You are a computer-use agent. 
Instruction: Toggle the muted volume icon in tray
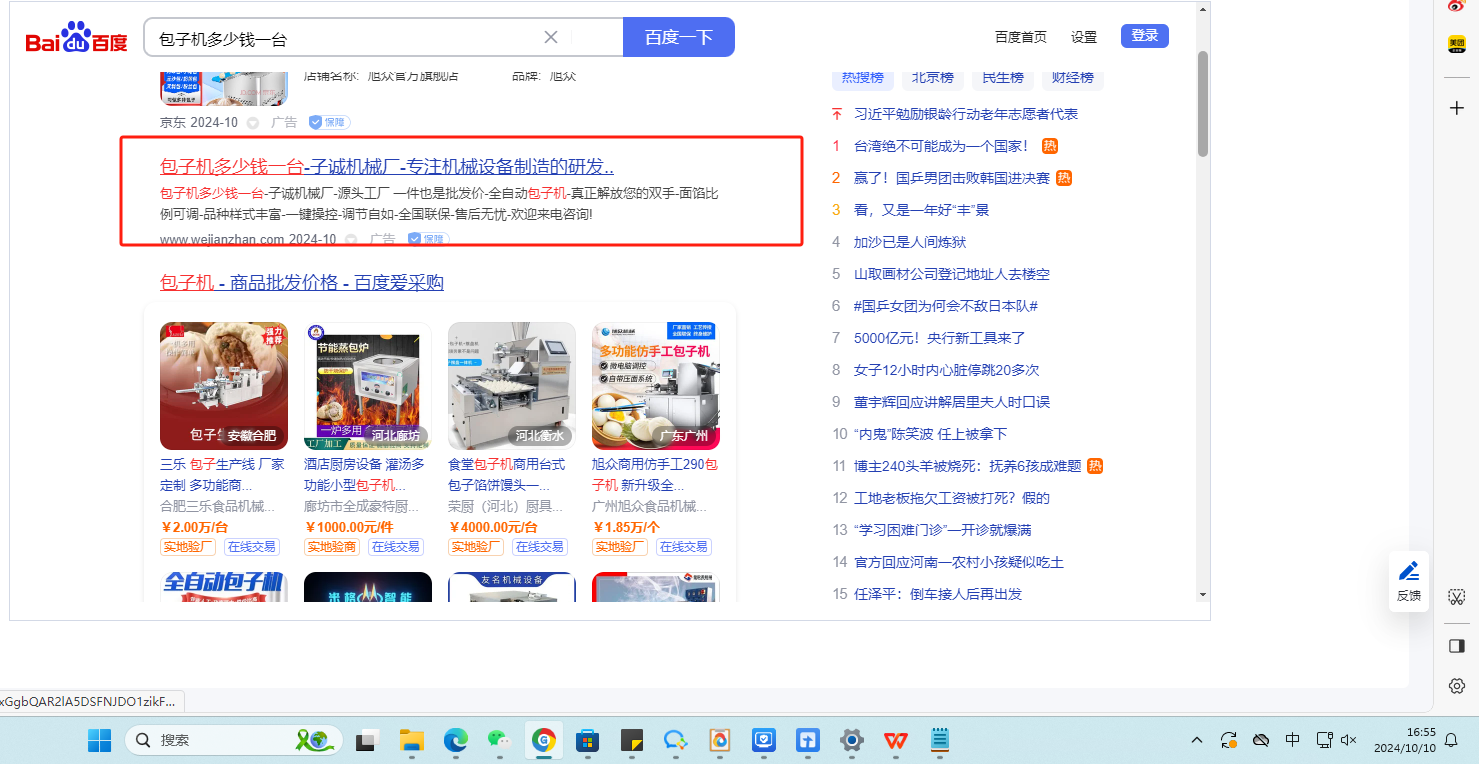[1349, 740]
